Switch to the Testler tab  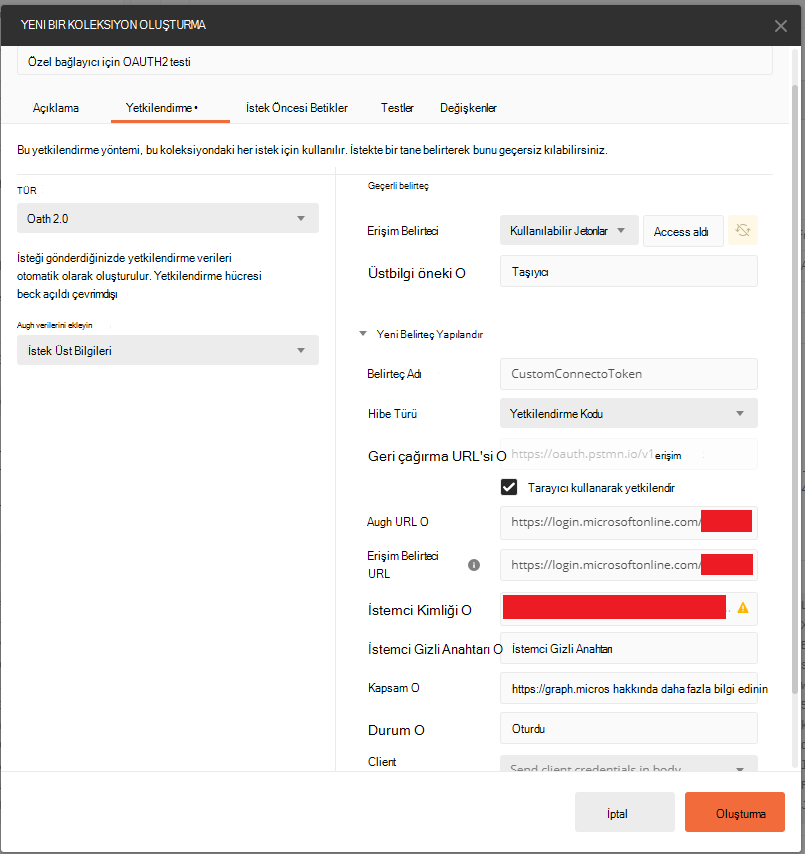pyautogui.click(x=397, y=108)
